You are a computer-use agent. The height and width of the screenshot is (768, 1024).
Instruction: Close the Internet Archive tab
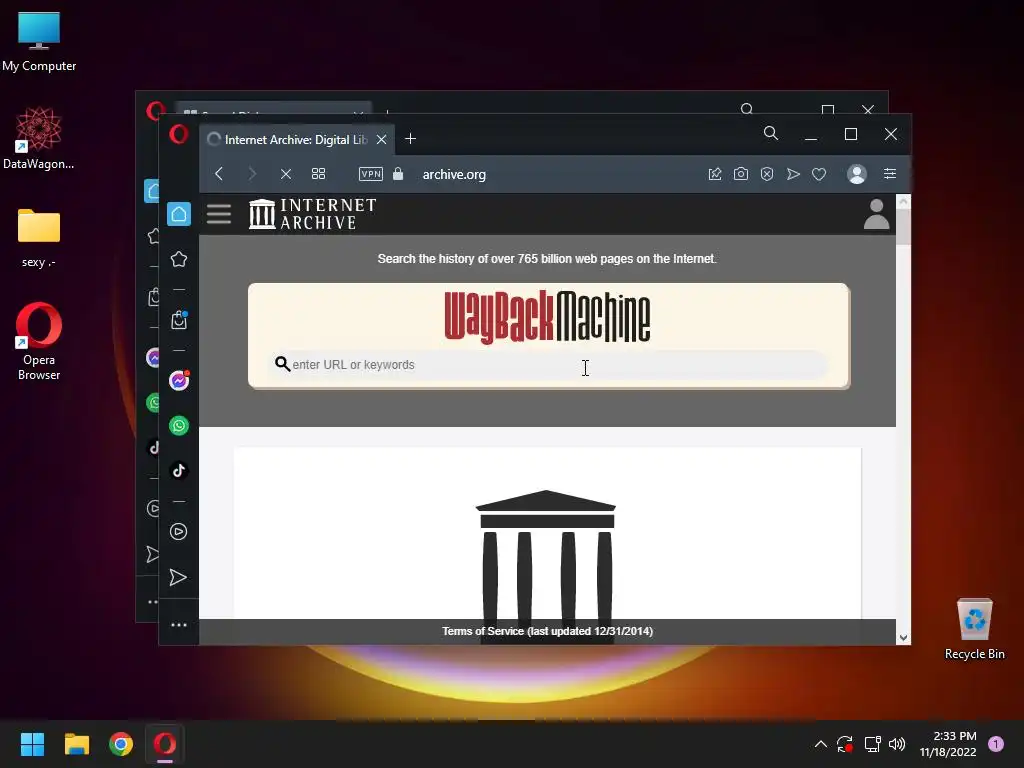pos(381,140)
